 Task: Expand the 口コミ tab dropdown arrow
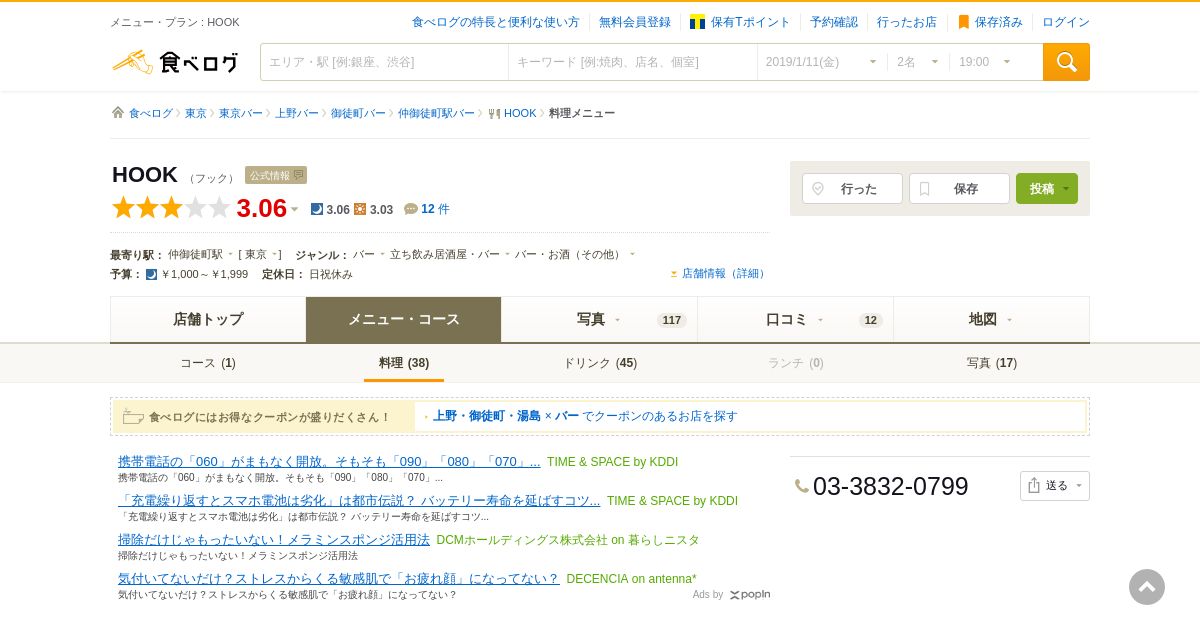pyautogui.click(x=820, y=320)
